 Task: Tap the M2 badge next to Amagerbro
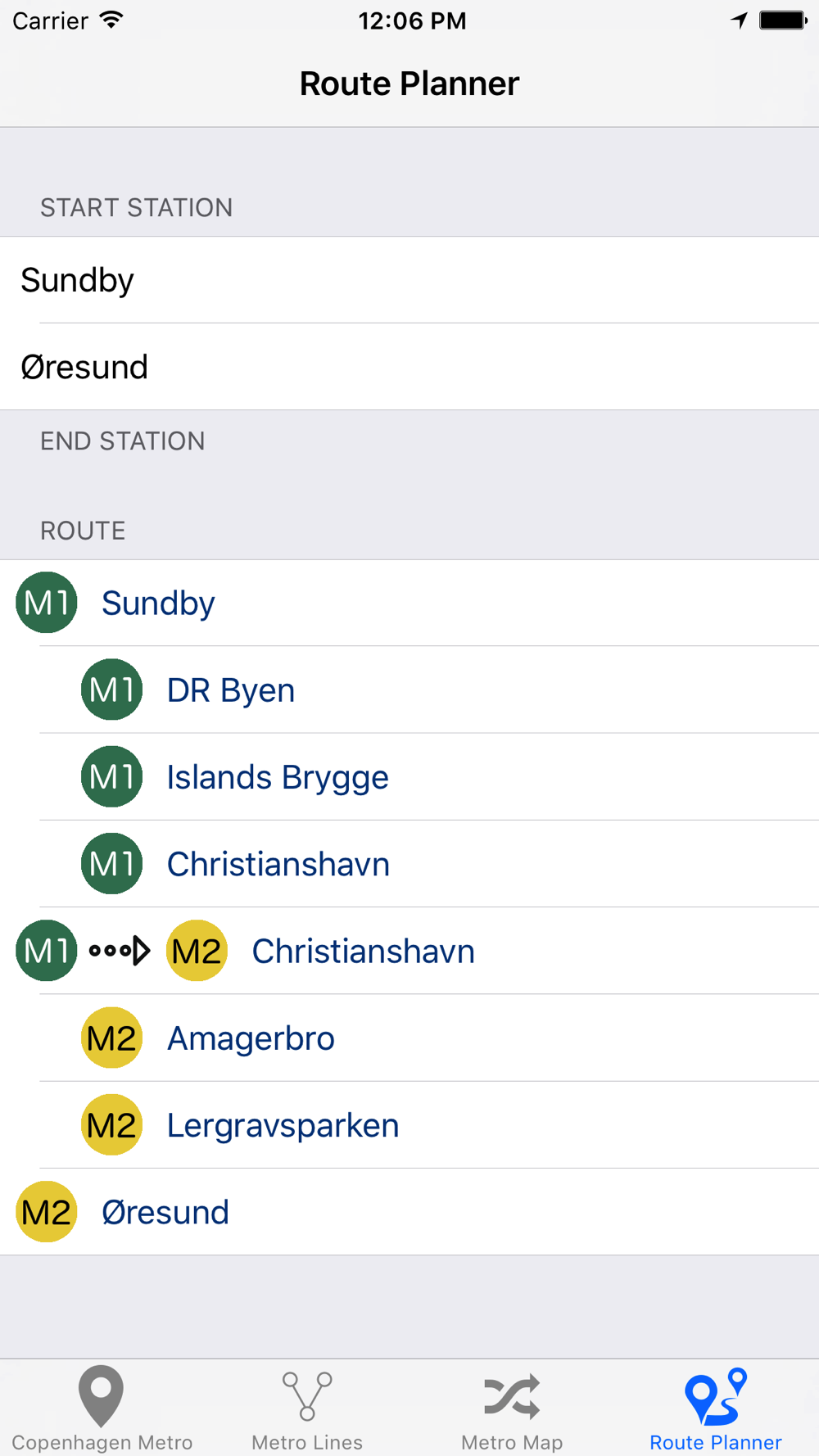click(x=112, y=1038)
